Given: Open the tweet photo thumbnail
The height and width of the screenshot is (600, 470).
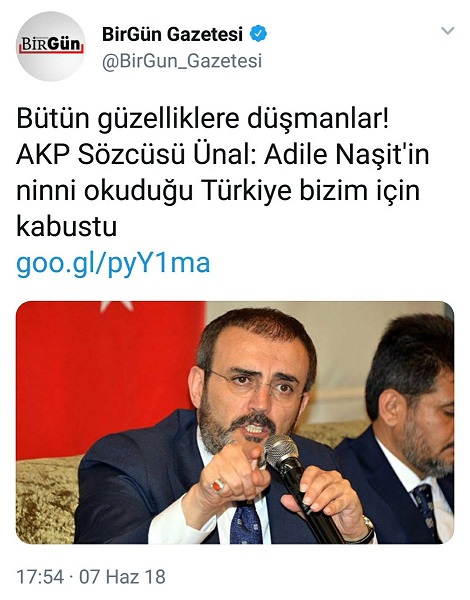Looking at the screenshot, I should click(x=235, y=422).
